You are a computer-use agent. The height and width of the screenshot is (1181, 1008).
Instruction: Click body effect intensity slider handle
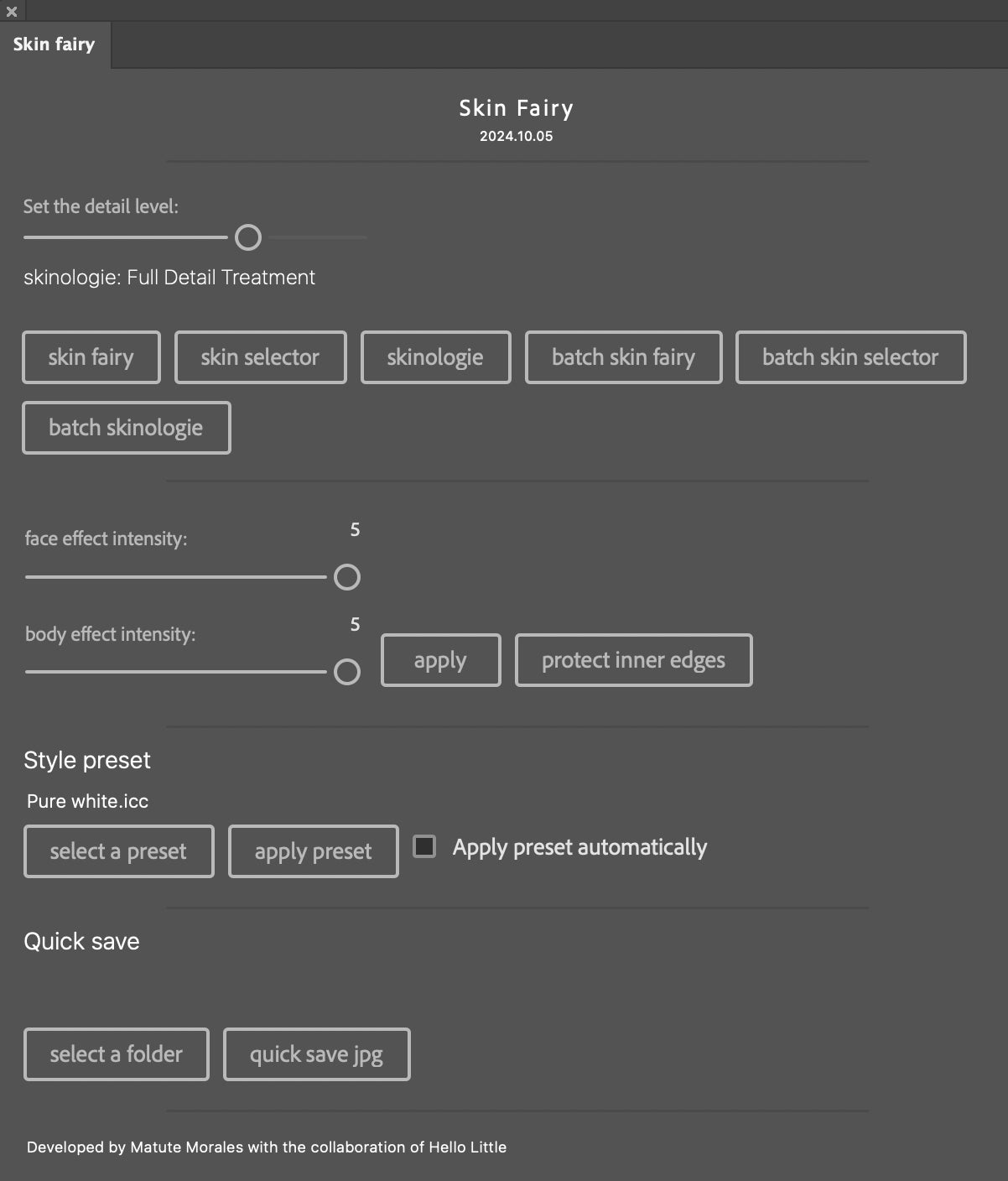[x=347, y=672]
